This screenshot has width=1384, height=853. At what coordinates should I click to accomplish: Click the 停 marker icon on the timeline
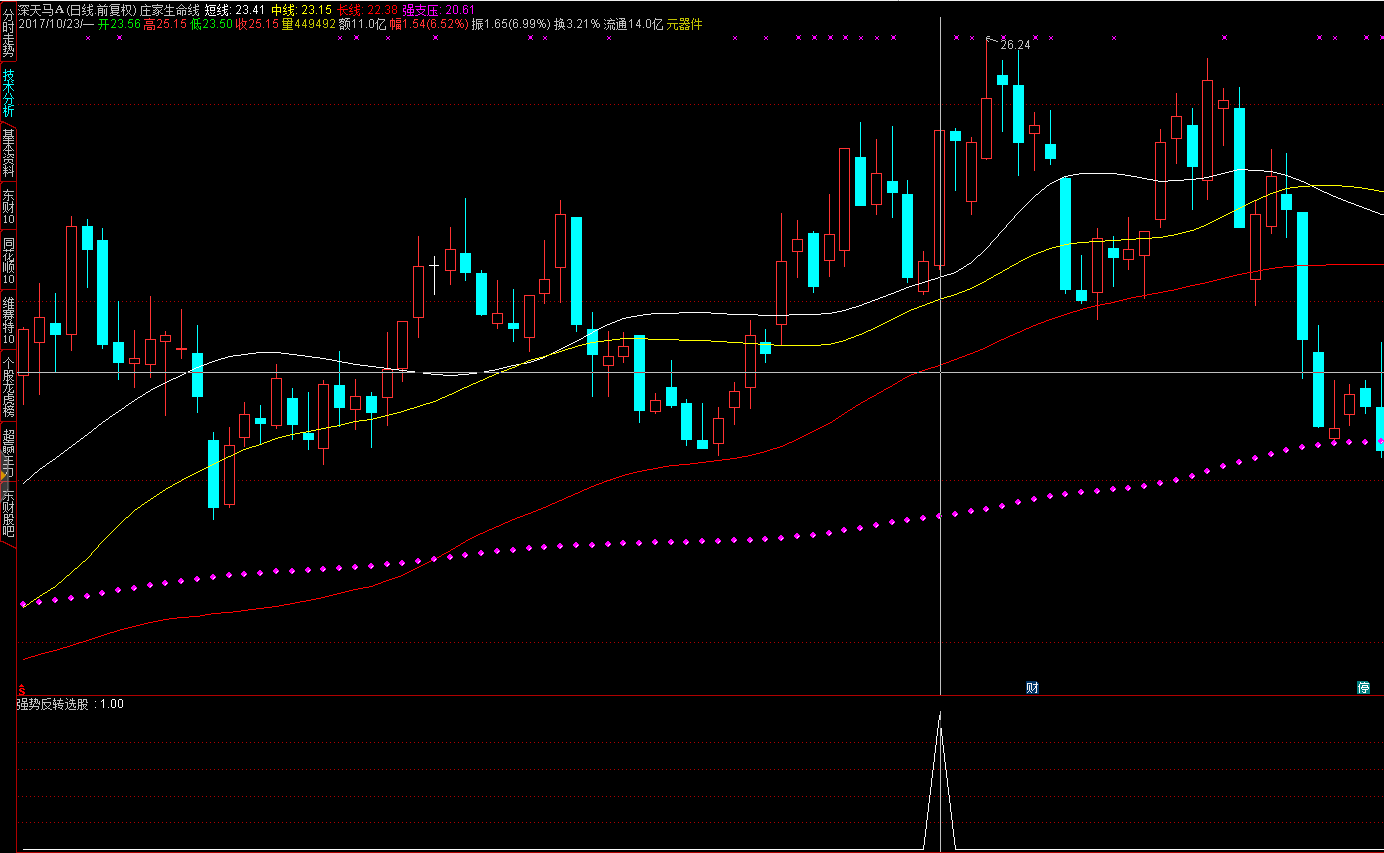(x=1363, y=687)
